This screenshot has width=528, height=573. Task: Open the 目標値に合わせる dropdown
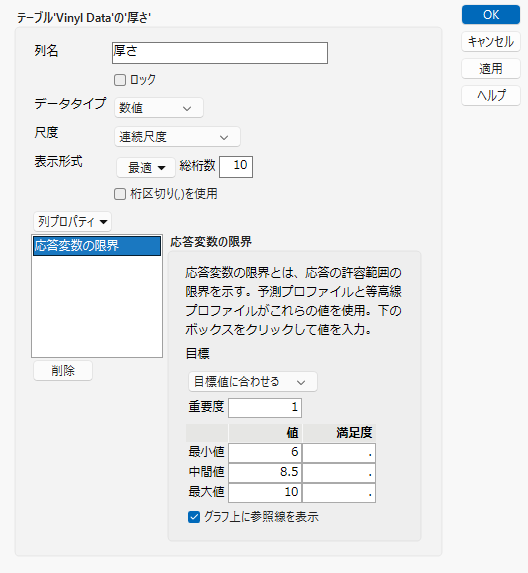(252, 382)
